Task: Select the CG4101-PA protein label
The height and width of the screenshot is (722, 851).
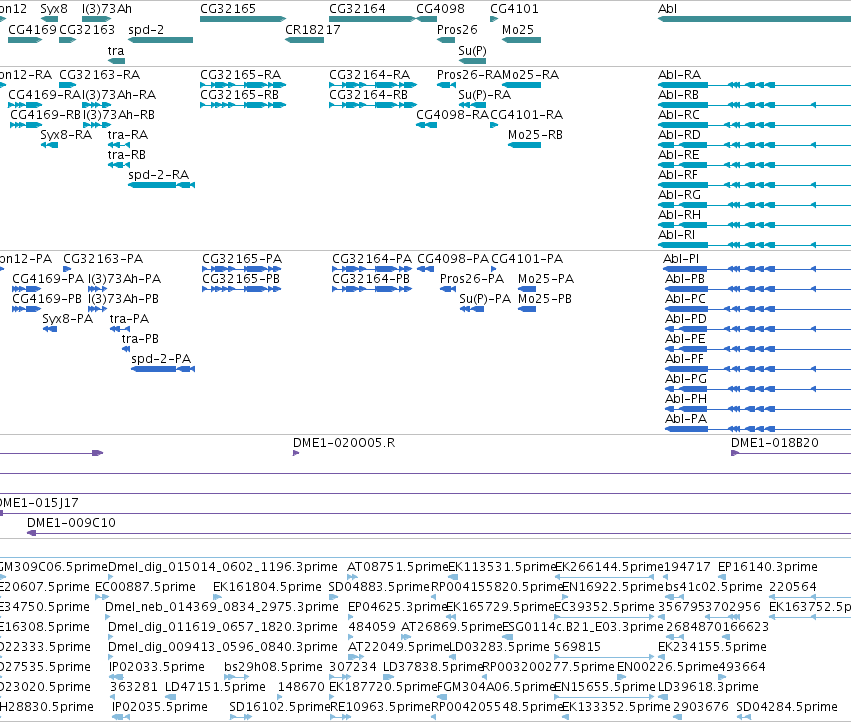Action: (x=527, y=258)
